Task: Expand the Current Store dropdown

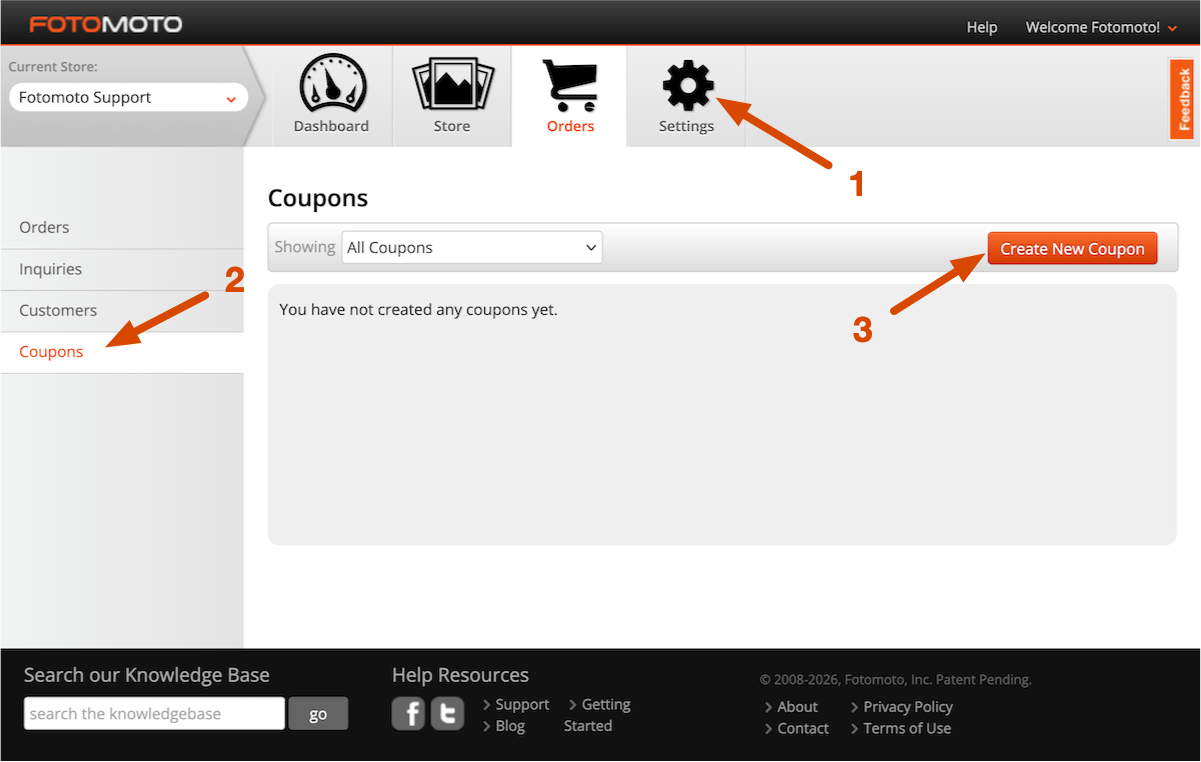Action: (129, 97)
